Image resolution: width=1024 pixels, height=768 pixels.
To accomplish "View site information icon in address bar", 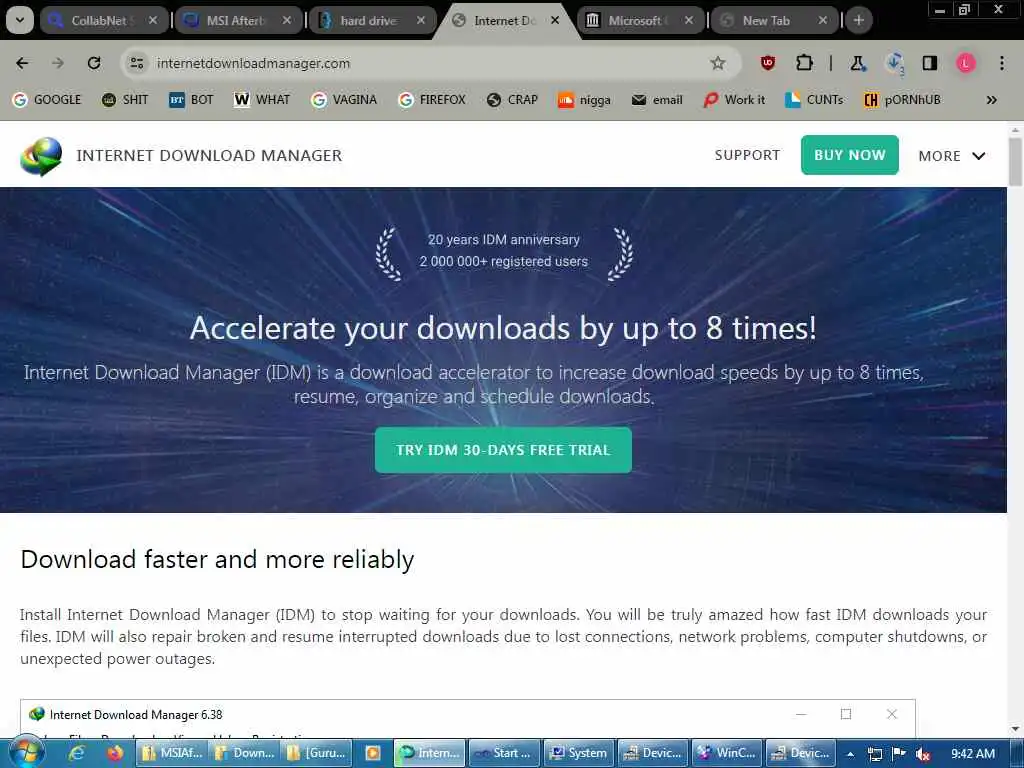I will [x=136, y=63].
